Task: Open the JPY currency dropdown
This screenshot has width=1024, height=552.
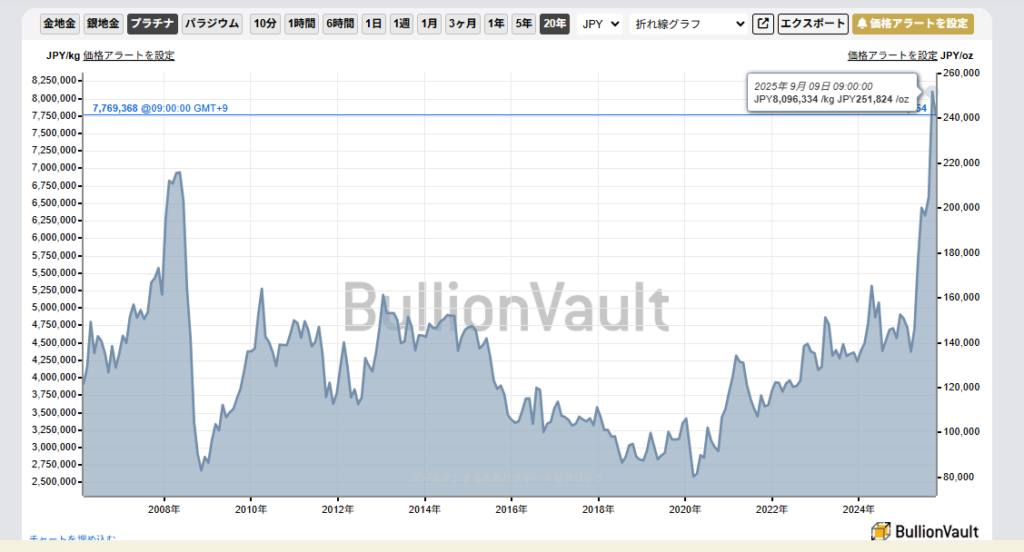Action: (600, 23)
